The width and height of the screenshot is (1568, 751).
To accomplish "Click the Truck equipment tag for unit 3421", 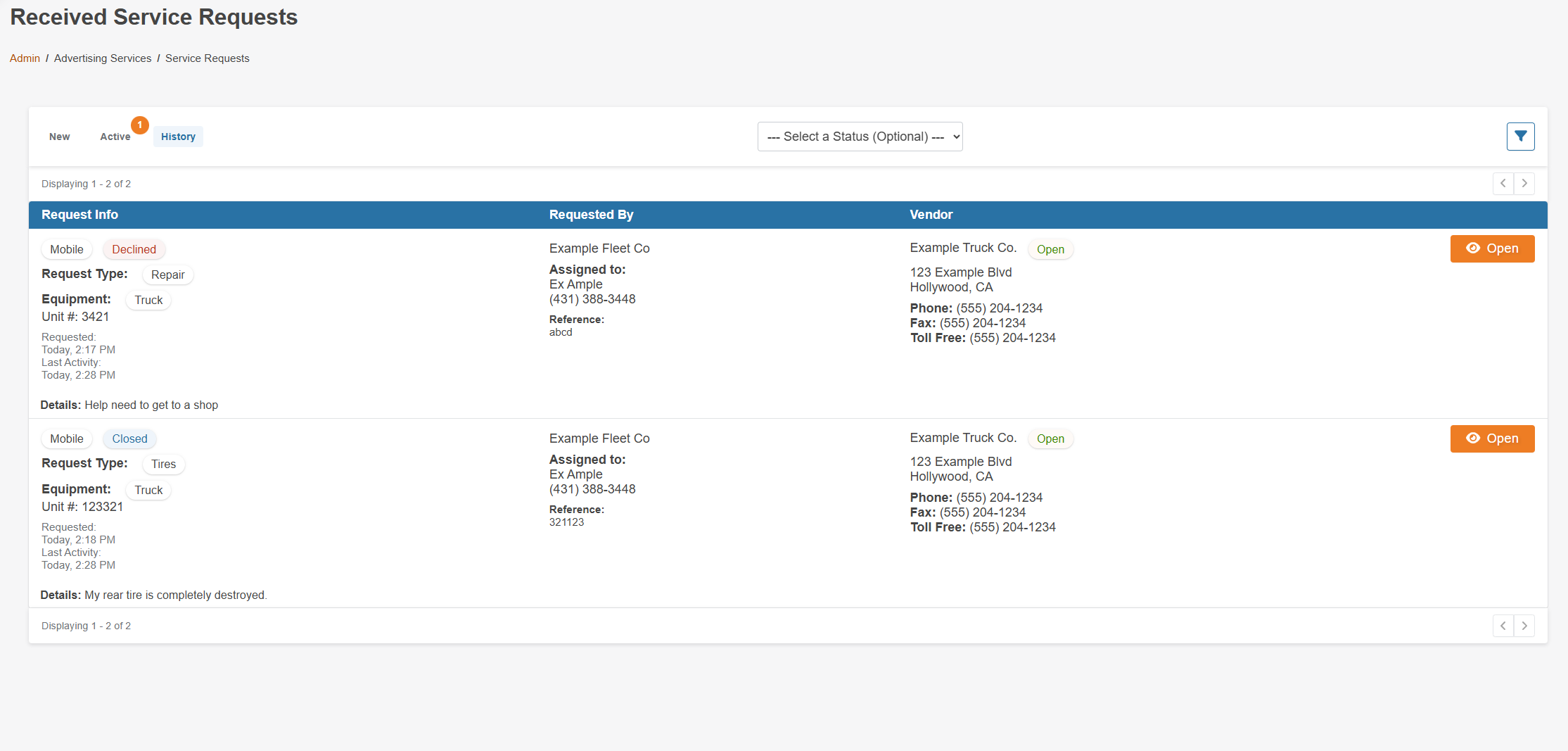I will 148,299.
